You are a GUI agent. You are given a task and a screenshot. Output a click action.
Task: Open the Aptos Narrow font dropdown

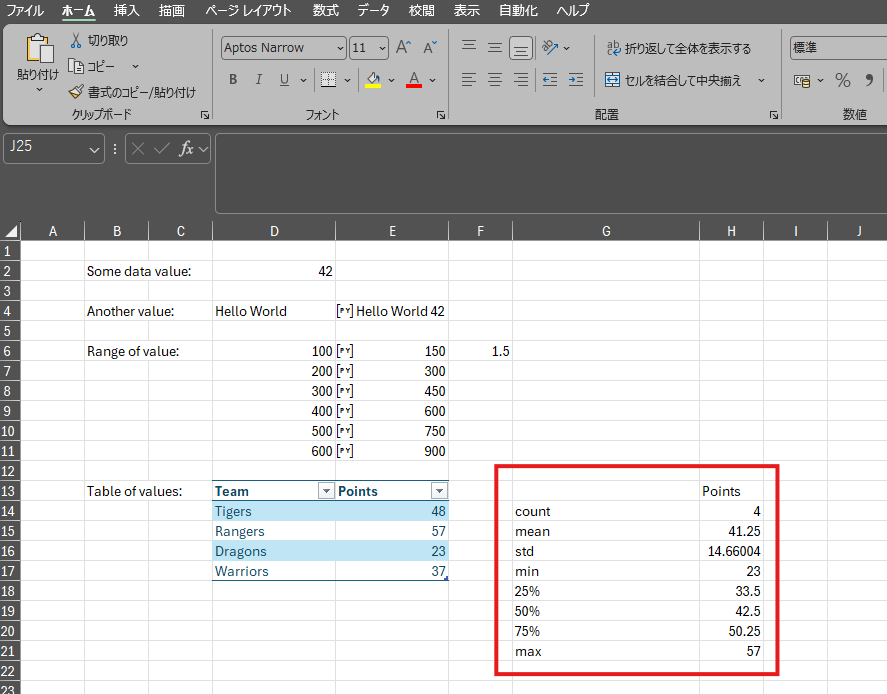coord(340,48)
